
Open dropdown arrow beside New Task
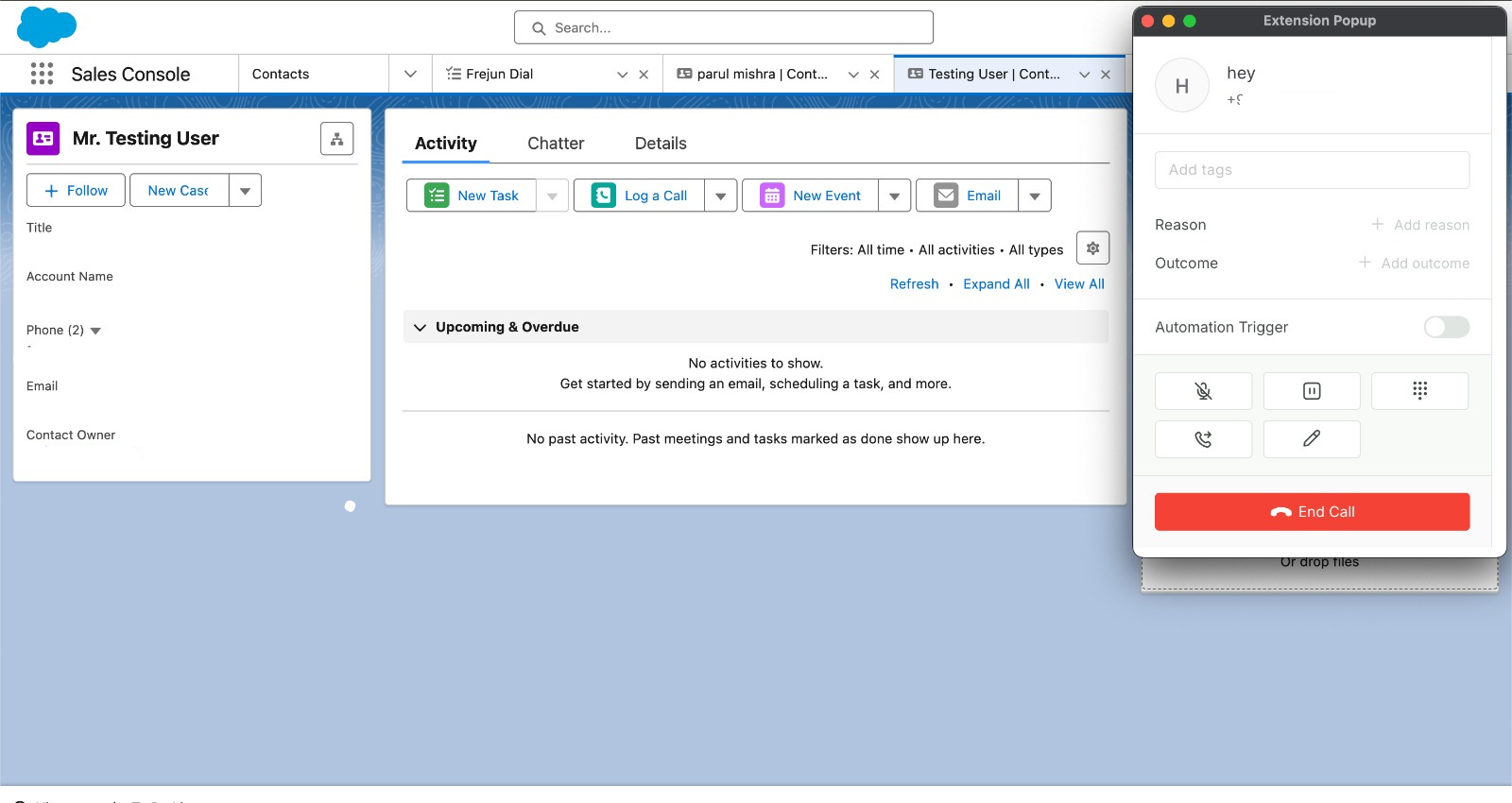point(552,196)
